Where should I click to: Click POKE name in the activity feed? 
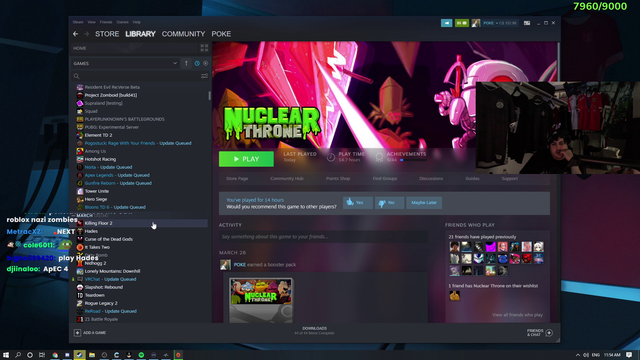coord(240,265)
